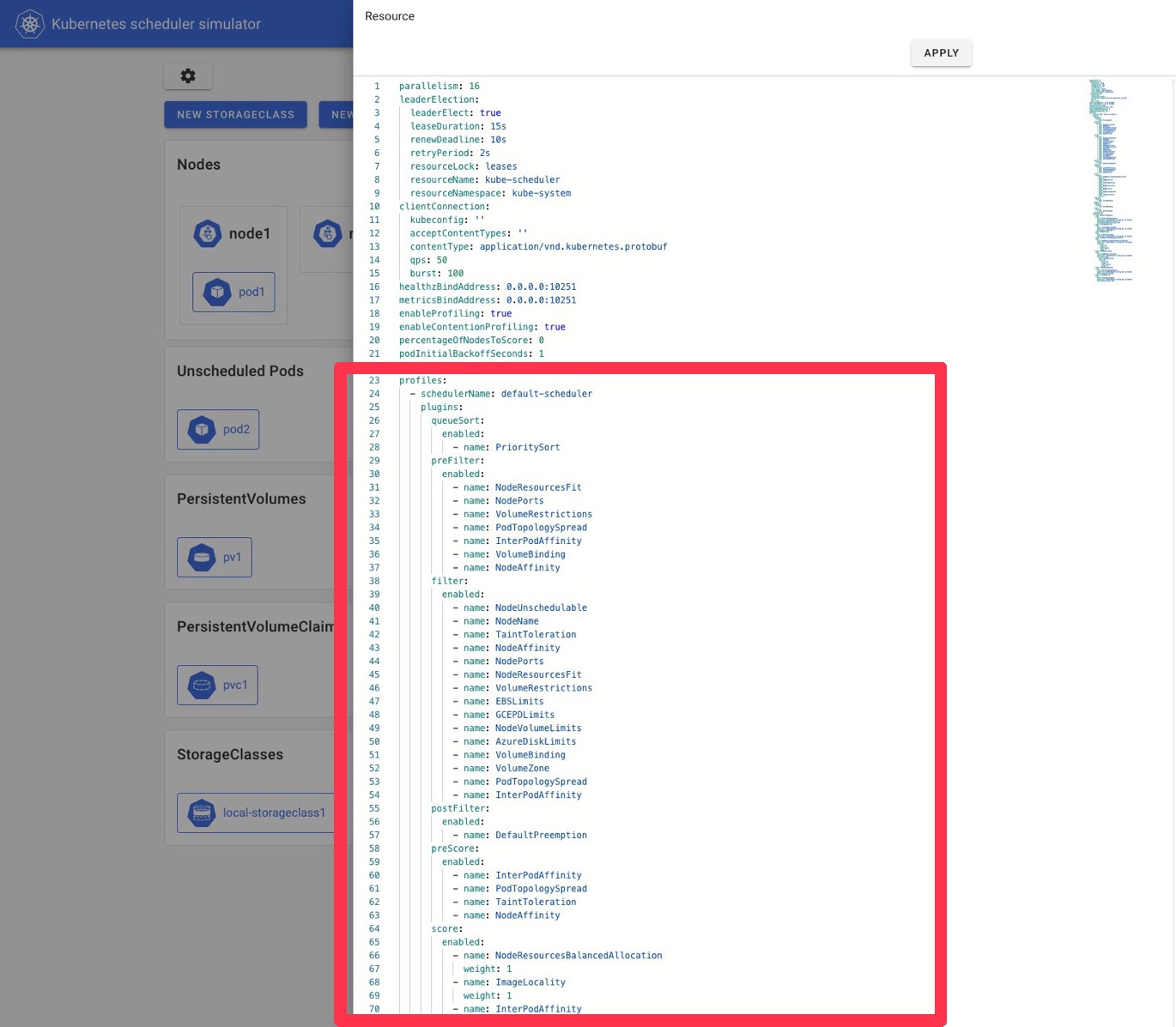This screenshot has width=1176, height=1027.
Task: Click the 'Unscheduled Pods' section heading
Action: point(240,371)
